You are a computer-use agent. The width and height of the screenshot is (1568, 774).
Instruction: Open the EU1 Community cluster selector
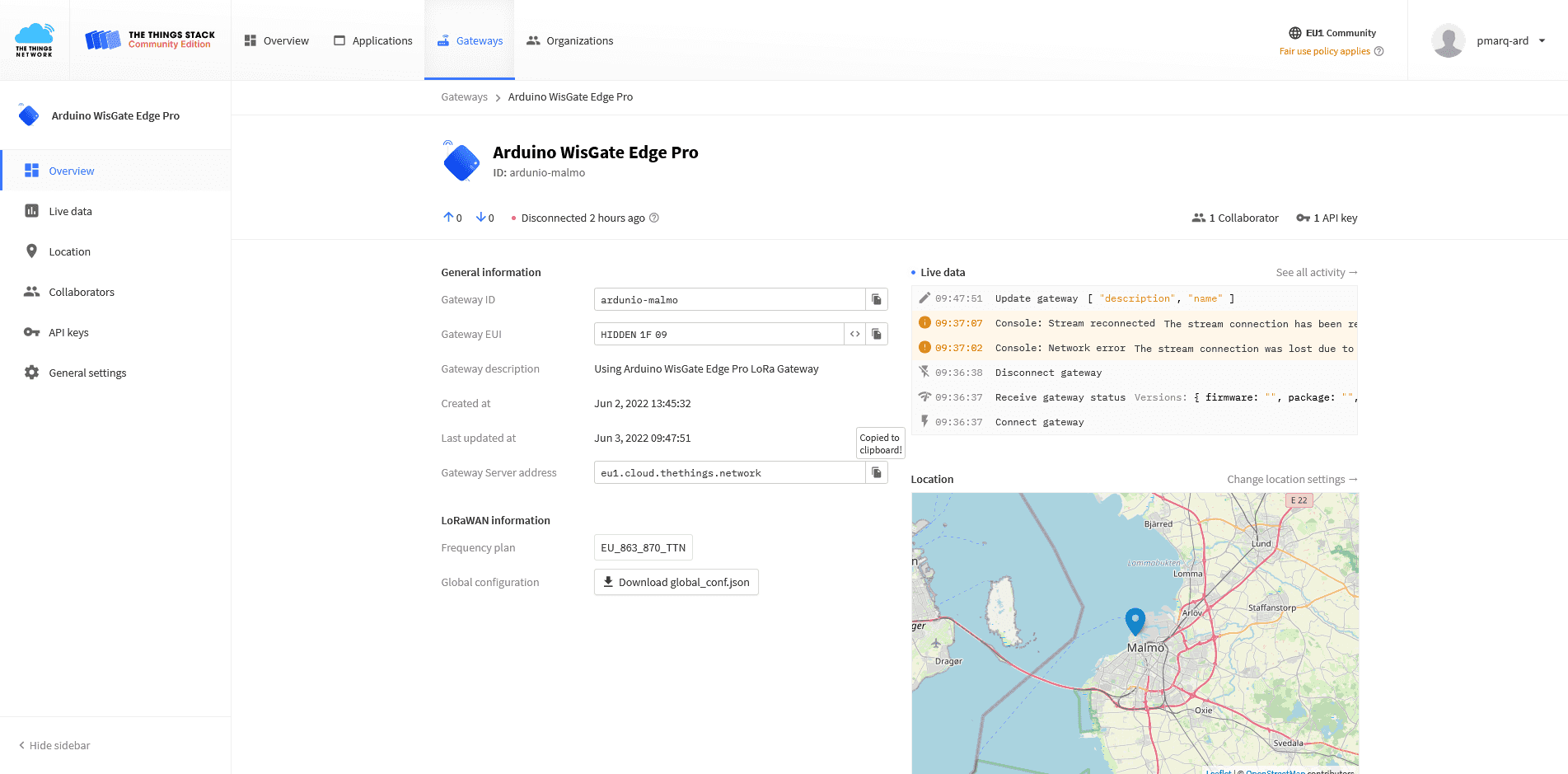pyautogui.click(x=1332, y=33)
